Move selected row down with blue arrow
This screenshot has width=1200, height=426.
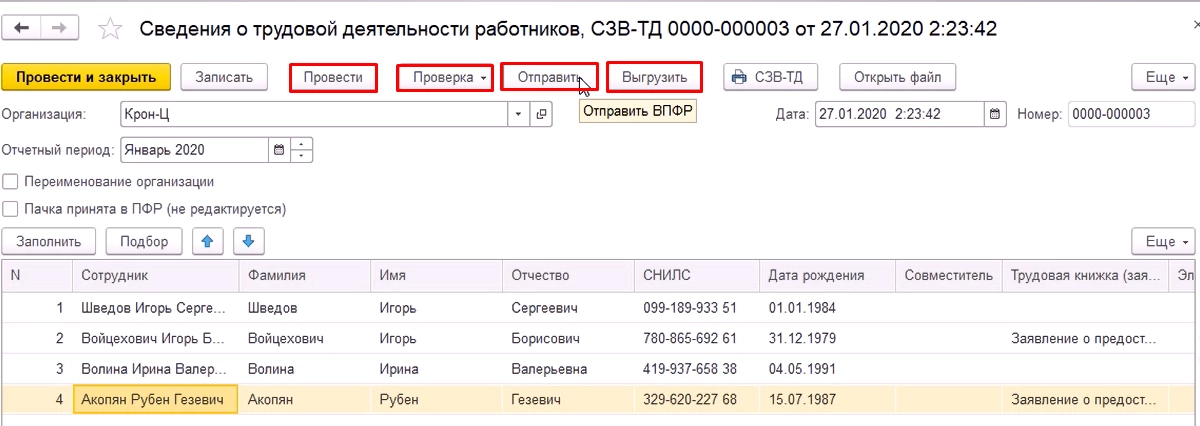248,241
